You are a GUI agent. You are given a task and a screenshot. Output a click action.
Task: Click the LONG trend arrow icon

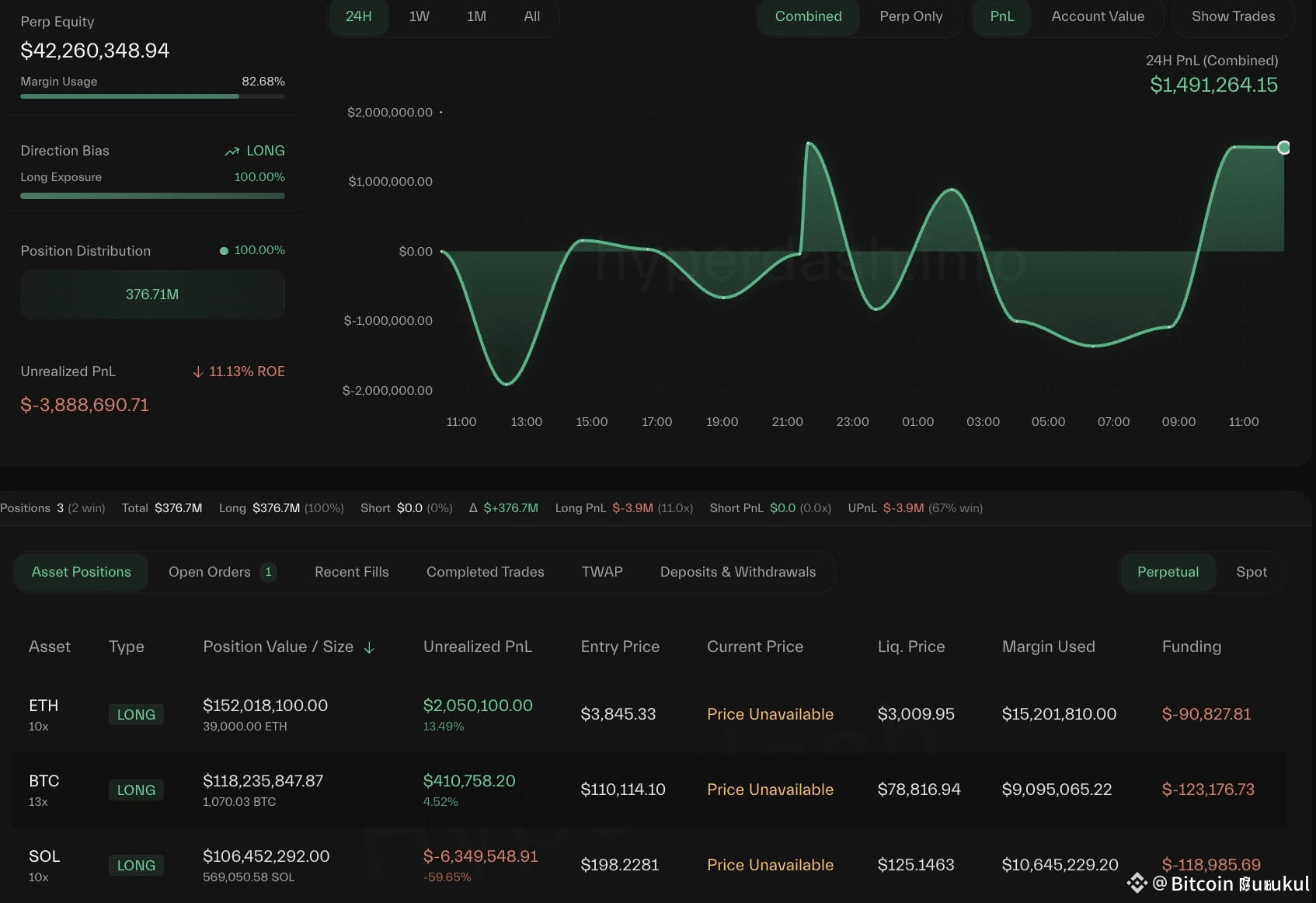[x=232, y=152]
